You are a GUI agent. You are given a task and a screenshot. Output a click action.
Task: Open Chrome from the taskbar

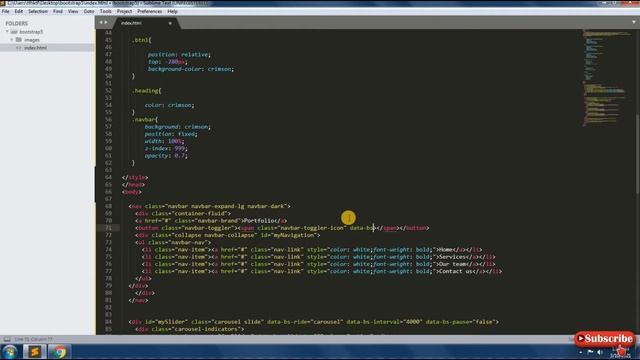tap(60, 352)
